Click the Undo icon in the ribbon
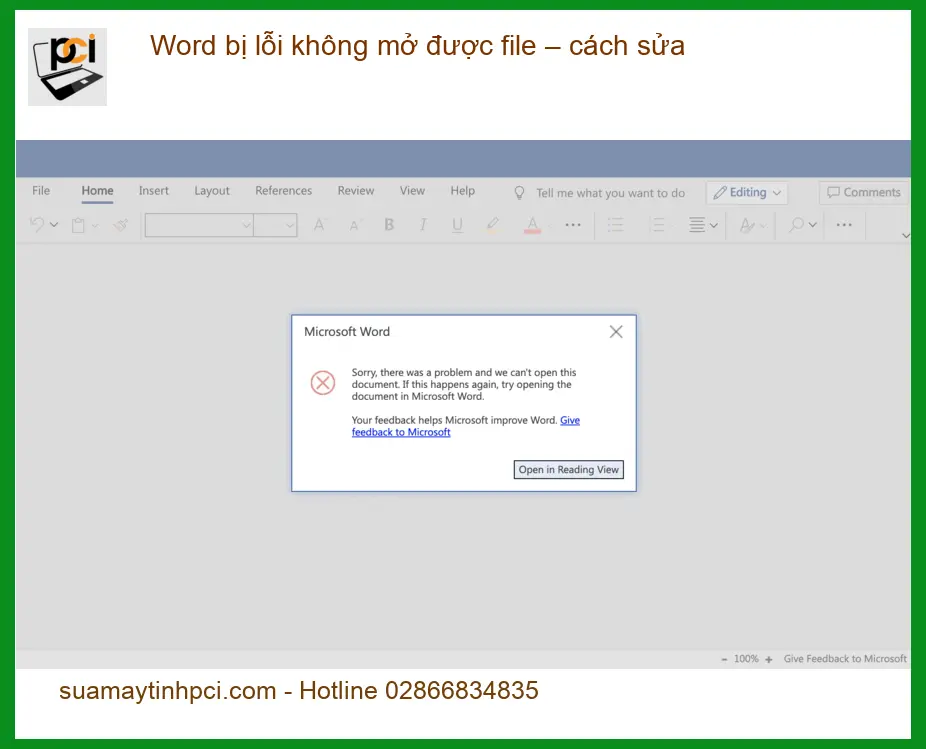 (37, 224)
